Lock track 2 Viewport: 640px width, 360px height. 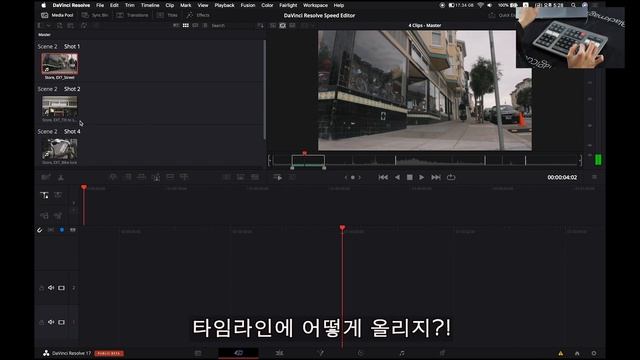pyautogui.click(x=41, y=288)
